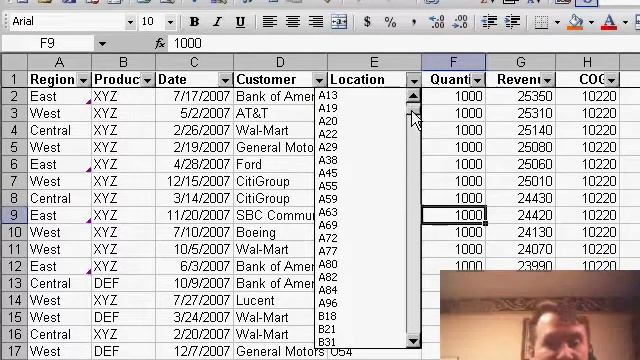Select A72 in Location filter list
Image resolution: width=640 pixels, height=360 pixels.
click(328, 238)
